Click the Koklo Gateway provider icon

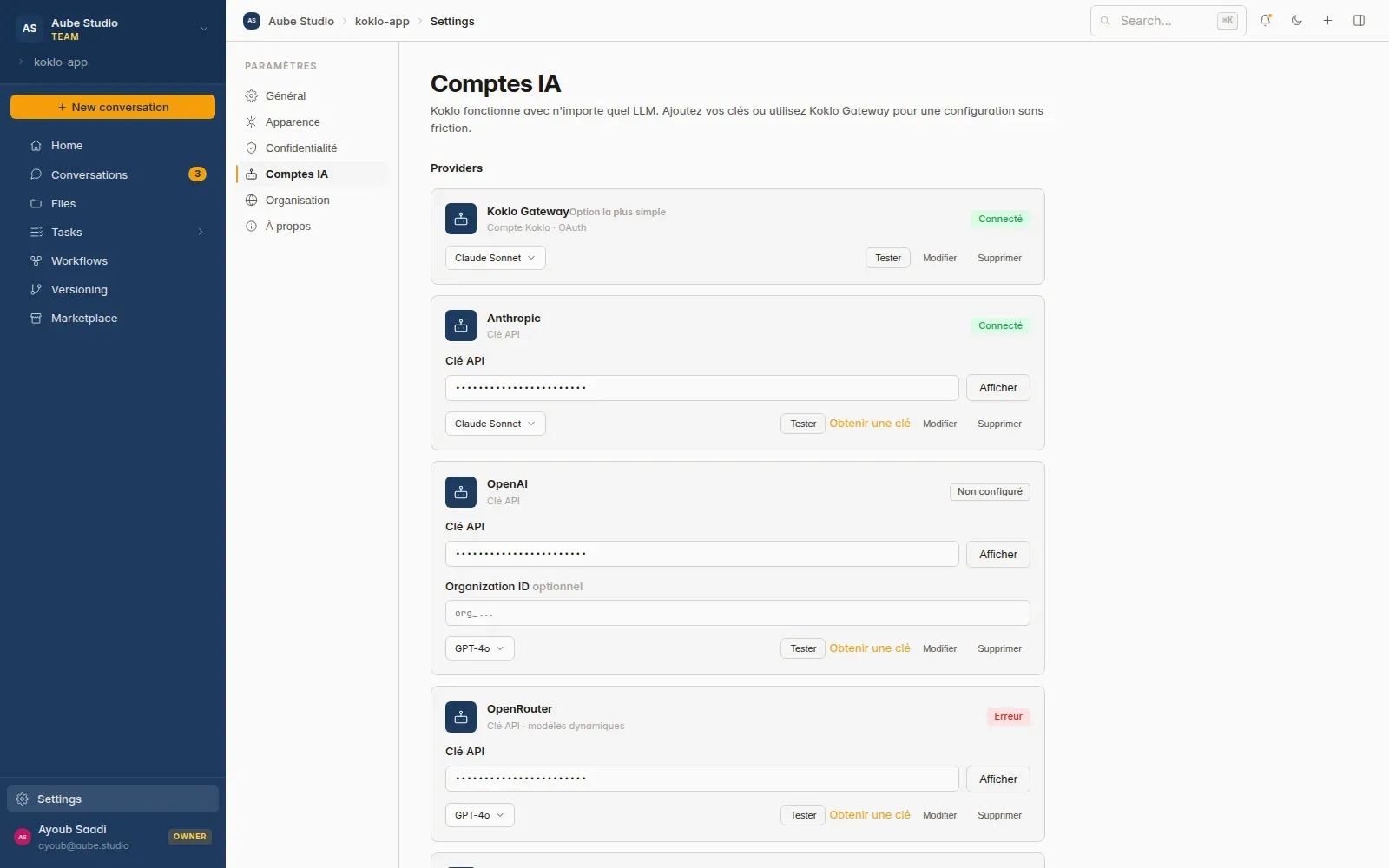[x=461, y=219]
